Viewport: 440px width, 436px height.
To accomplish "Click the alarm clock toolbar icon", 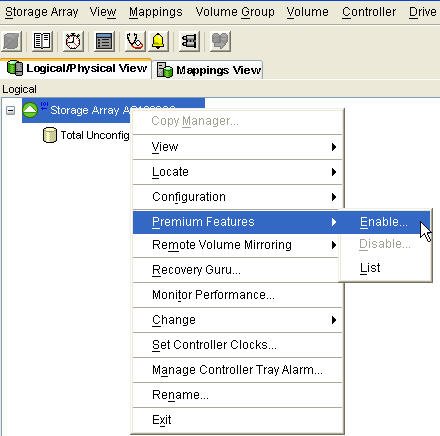I will pyautogui.click(x=73, y=41).
